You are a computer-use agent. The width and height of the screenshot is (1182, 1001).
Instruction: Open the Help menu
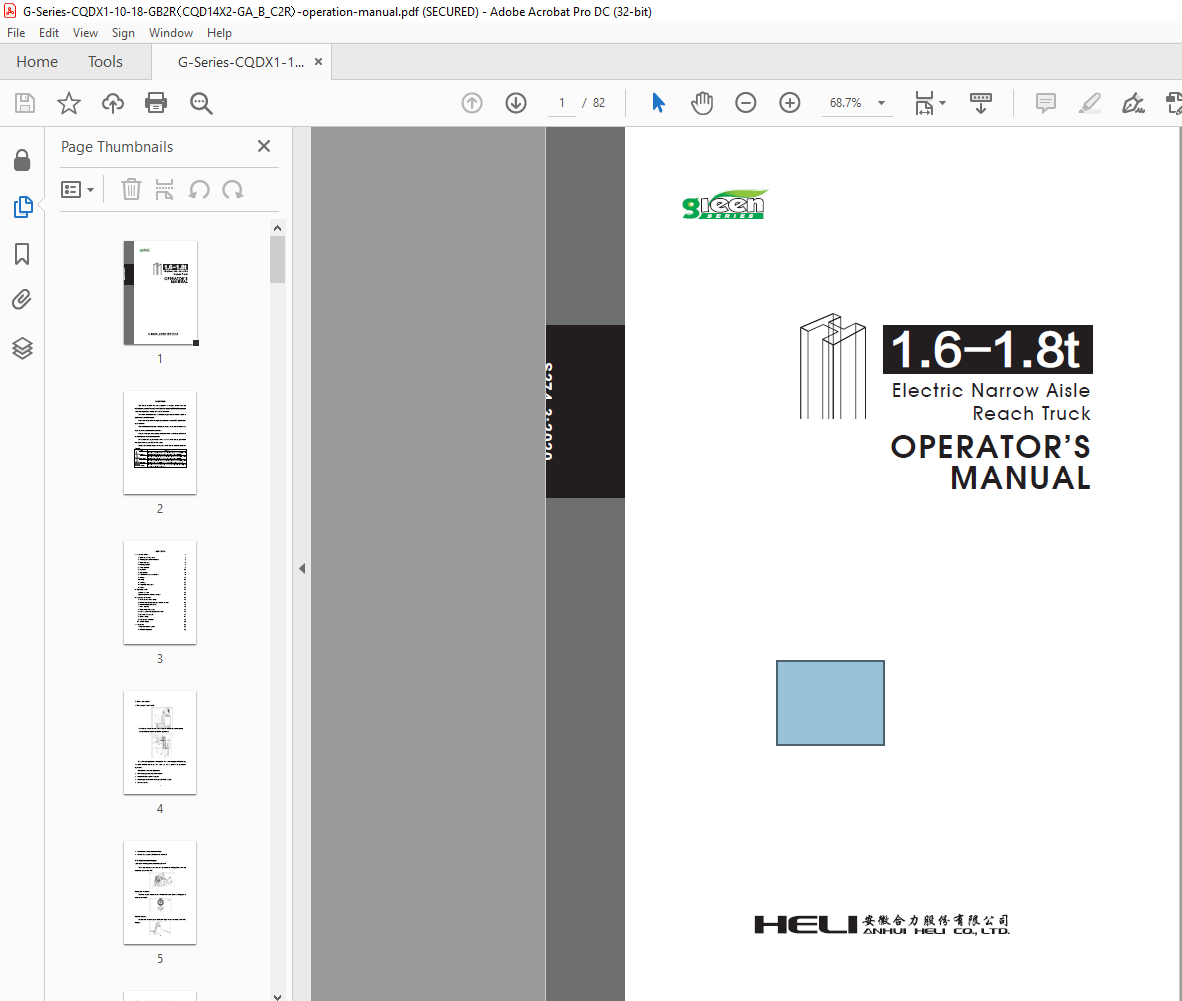click(x=219, y=32)
